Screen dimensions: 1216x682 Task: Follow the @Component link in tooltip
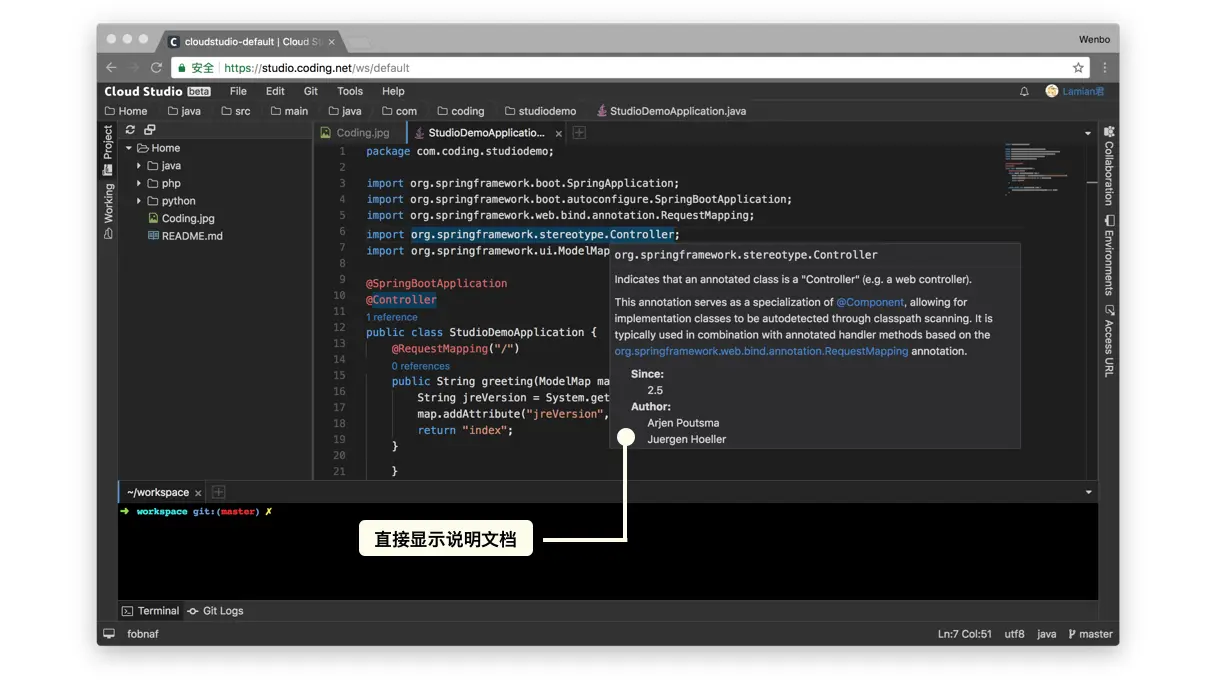pos(870,302)
